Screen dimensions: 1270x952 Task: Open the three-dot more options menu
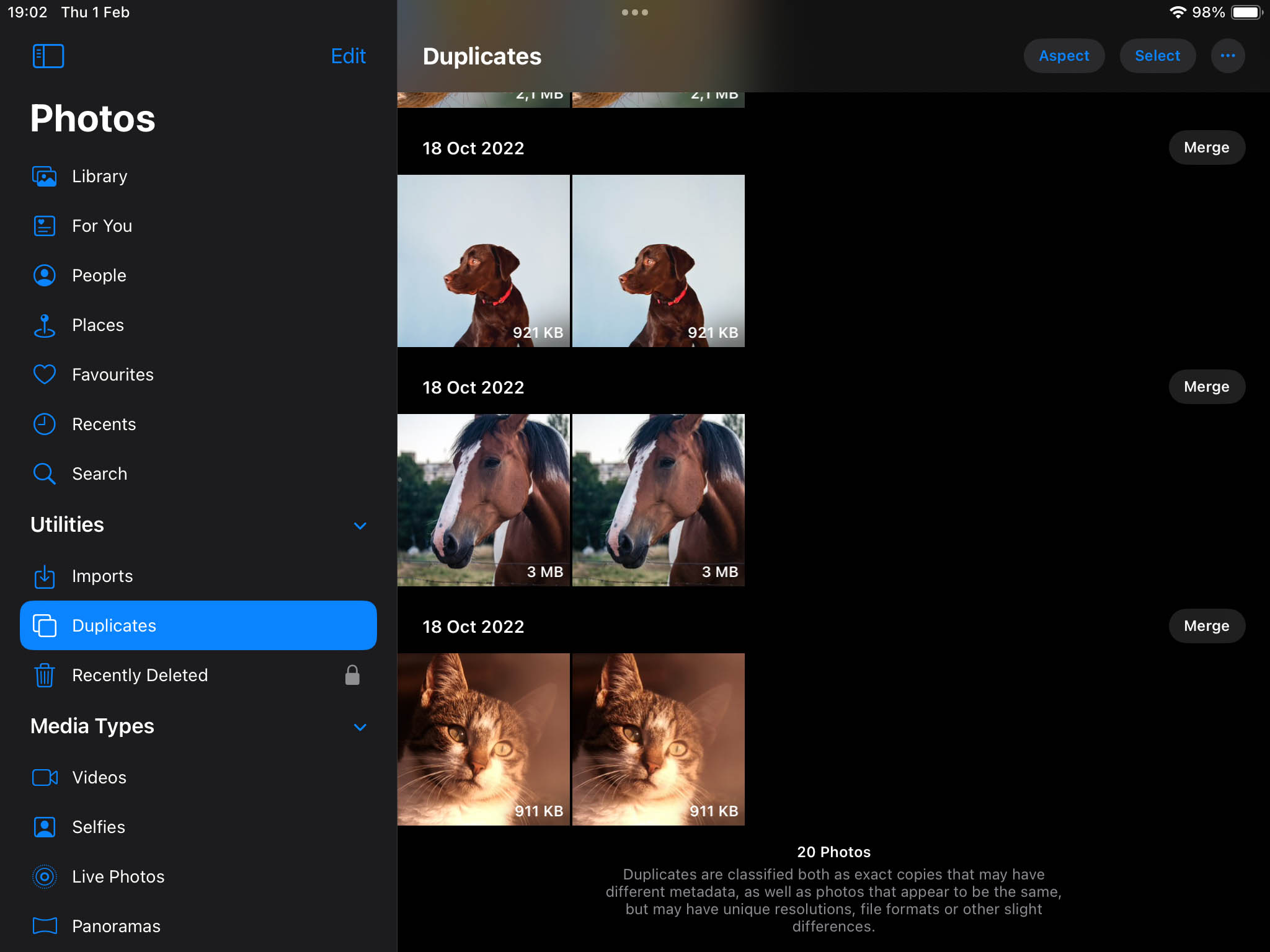point(1227,56)
